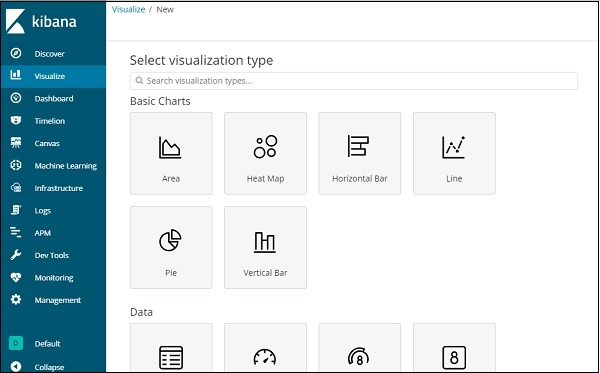
Task: Click the Visualize label in sidebar
Action: pyautogui.click(x=49, y=76)
